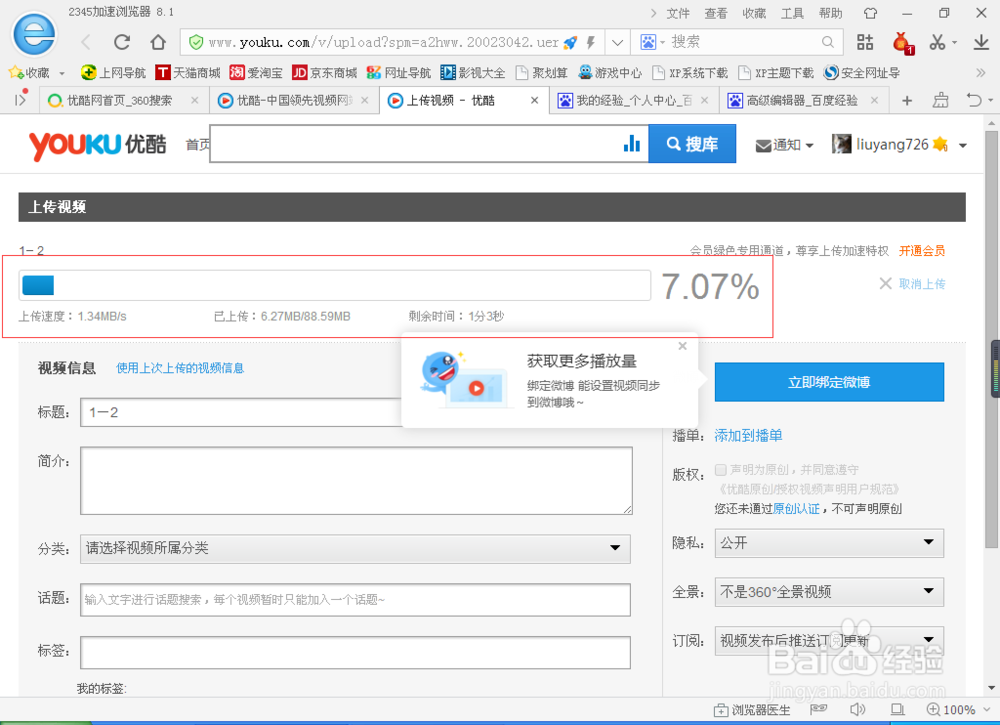Open the 通知 notifications dropdown

(784, 145)
